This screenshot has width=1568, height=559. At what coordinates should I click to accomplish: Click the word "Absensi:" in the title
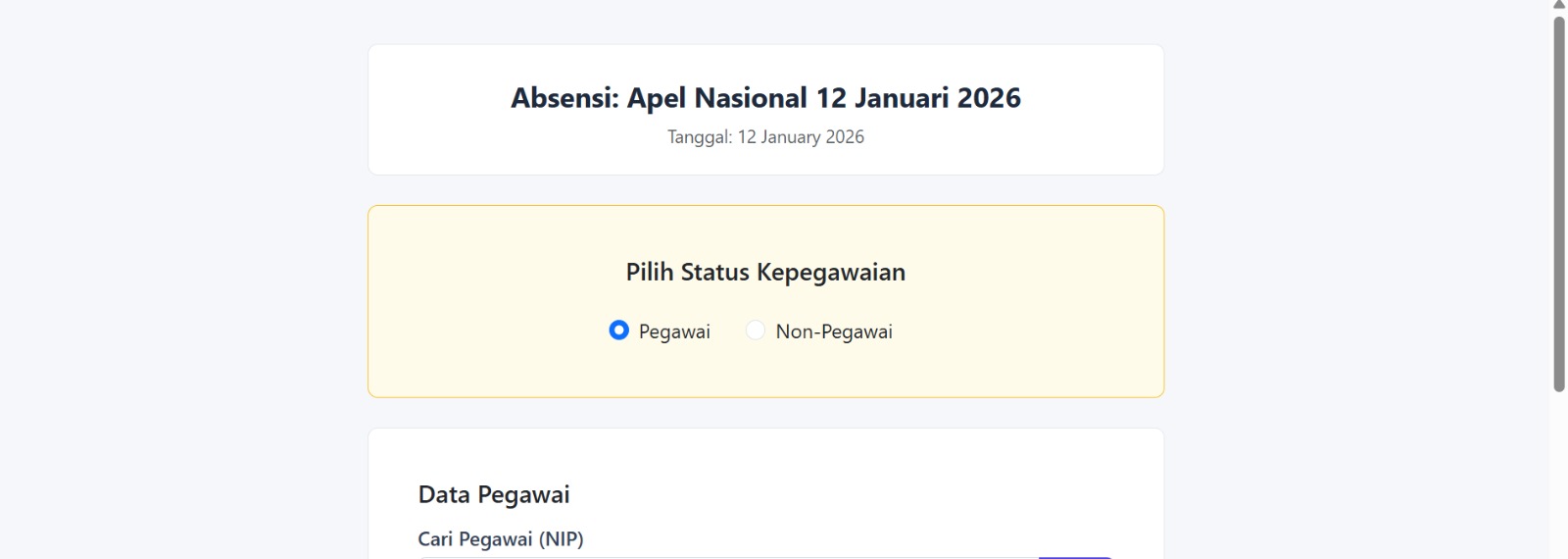pyautogui.click(x=564, y=98)
